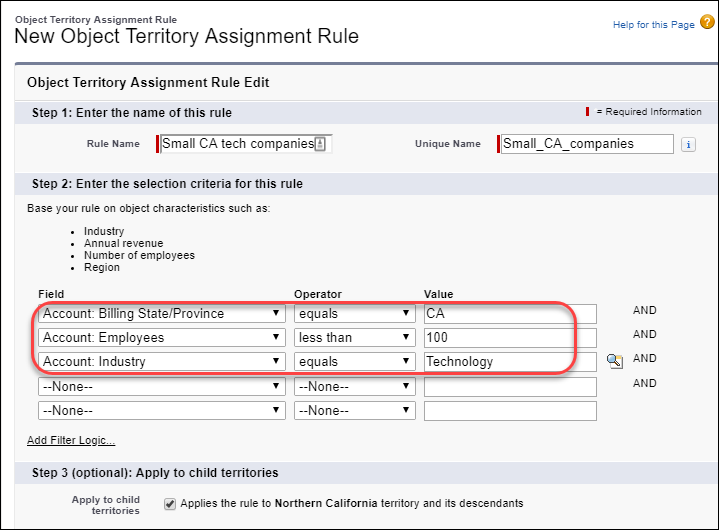This screenshot has width=719, height=530.
Task: Click Annual revenue bullet text
Action: (x=123, y=243)
